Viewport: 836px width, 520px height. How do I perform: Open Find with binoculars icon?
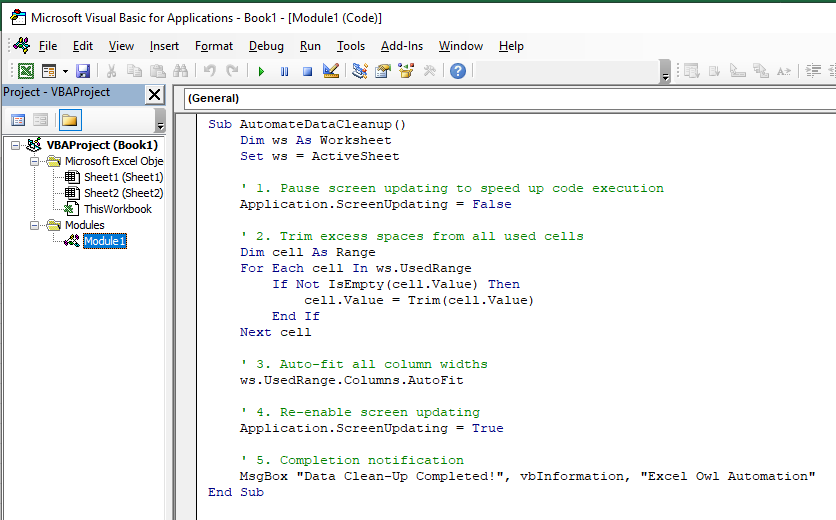[x=180, y=71]
